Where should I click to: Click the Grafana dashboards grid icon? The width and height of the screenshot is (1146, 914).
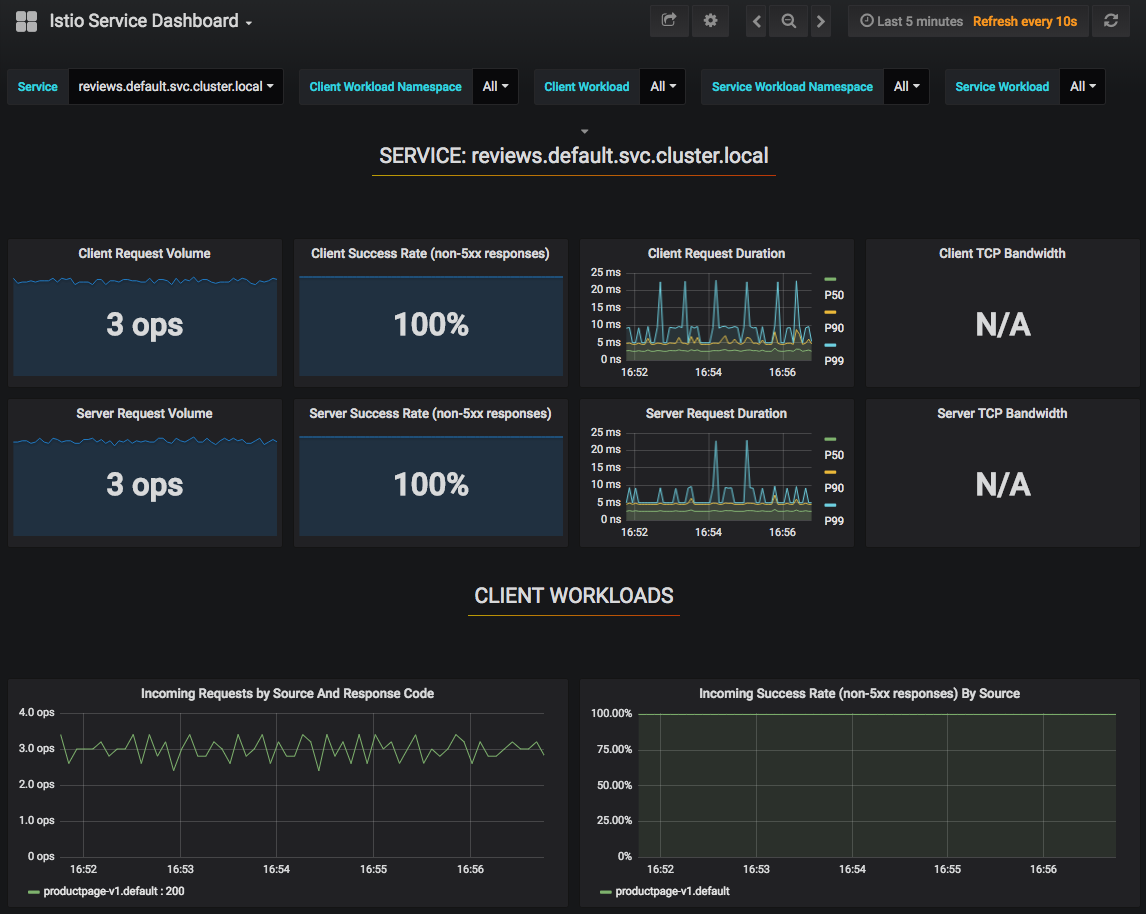point(26,21)
